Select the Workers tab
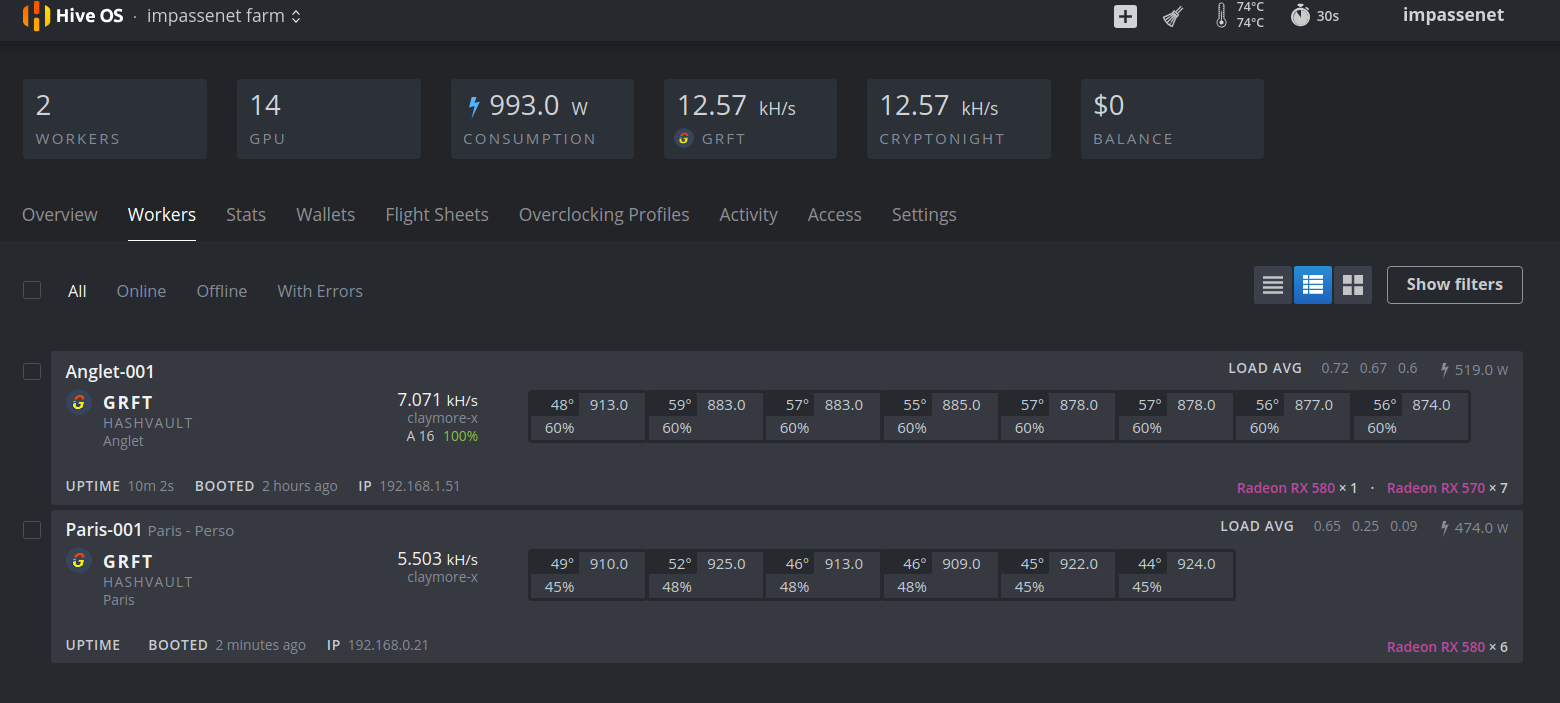Screen dimensions: 1560x703 coord(162,215)
